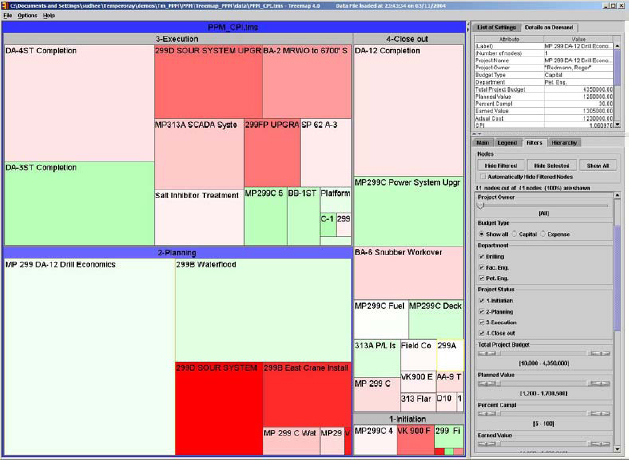Open the Options menu
Viewport: 629px width, 460px height.
pyautogui.click(x=27, y=16)
